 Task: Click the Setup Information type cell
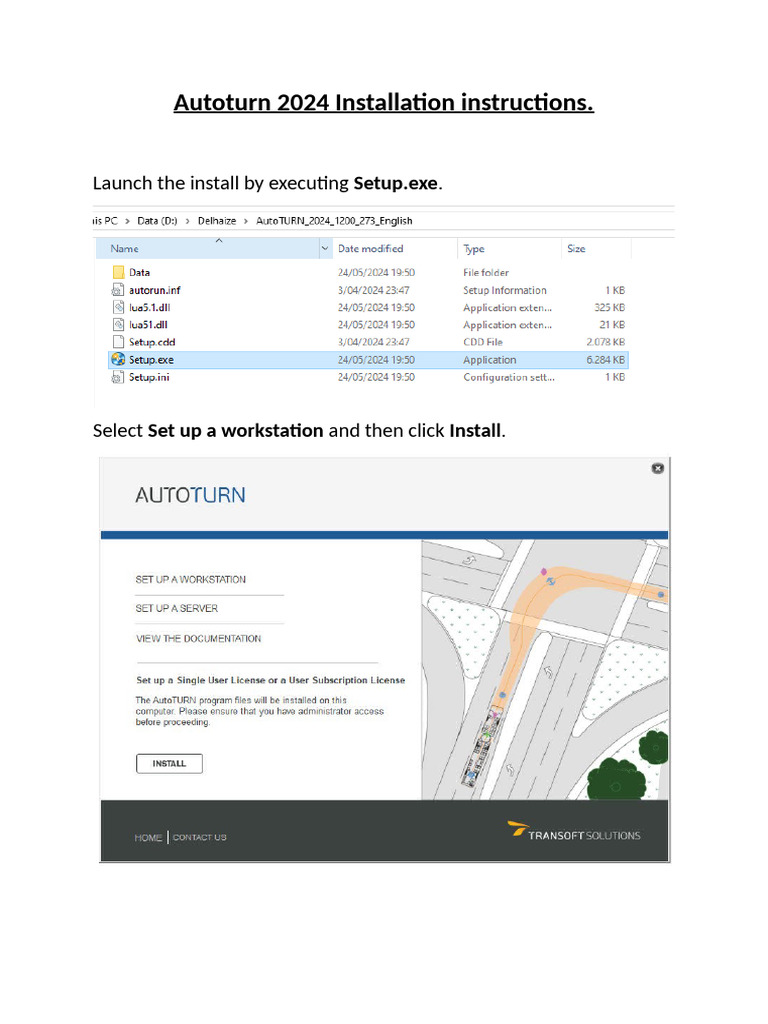pos(505,290)
